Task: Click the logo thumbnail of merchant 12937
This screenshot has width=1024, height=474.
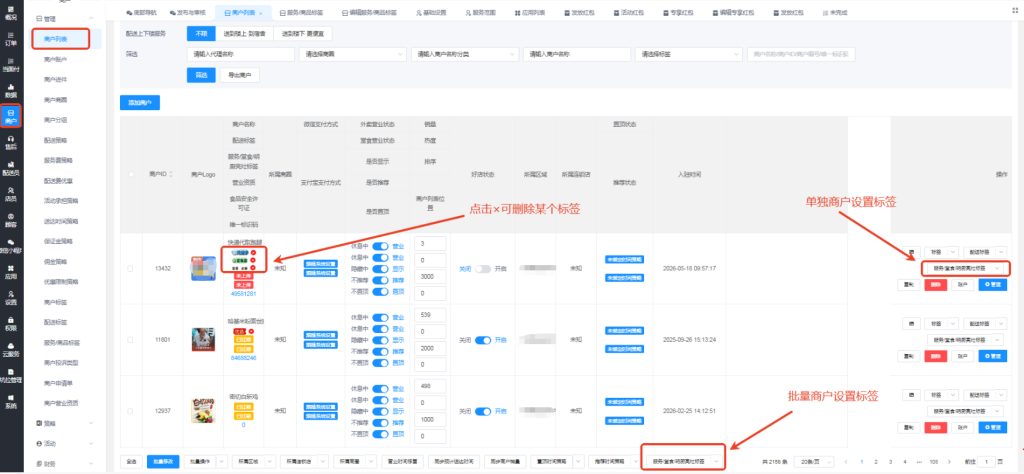Action: pyautogui.click(x=203, y=411)
